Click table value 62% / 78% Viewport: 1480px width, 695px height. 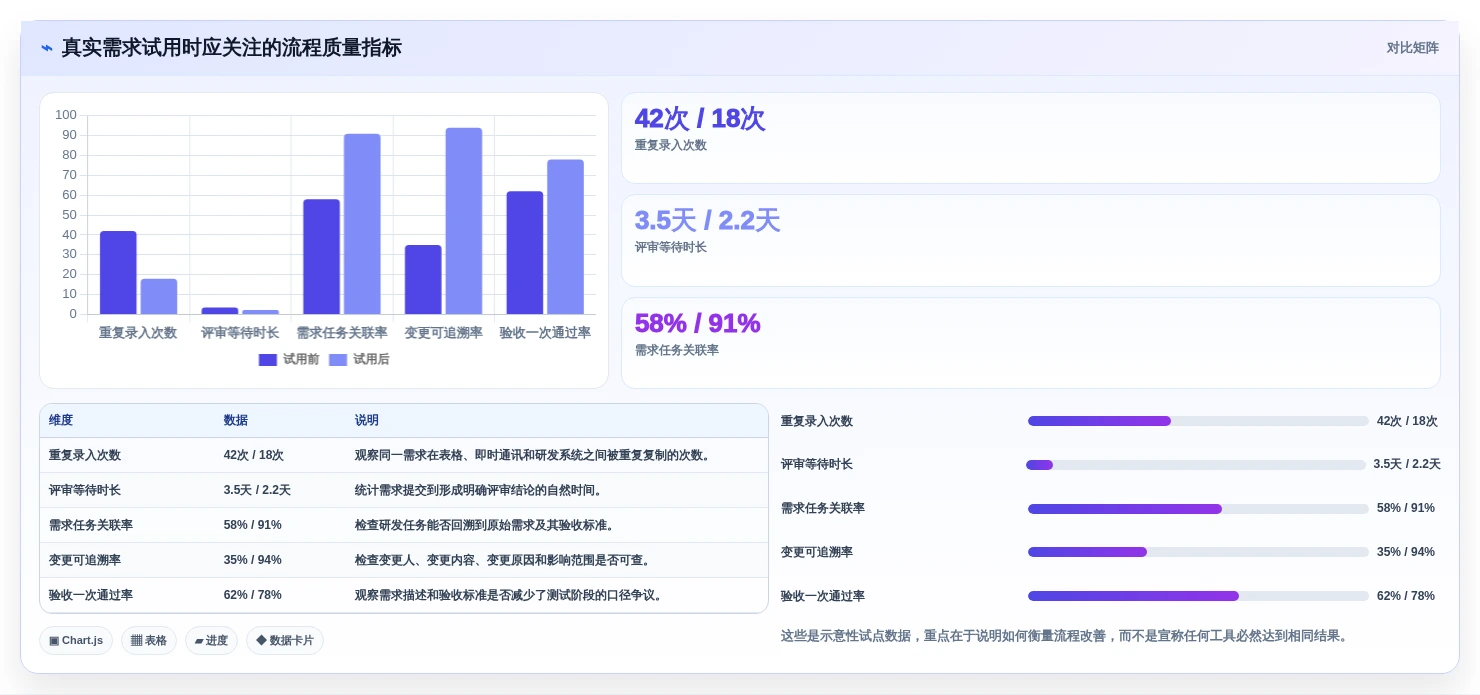tap(253, 595)
